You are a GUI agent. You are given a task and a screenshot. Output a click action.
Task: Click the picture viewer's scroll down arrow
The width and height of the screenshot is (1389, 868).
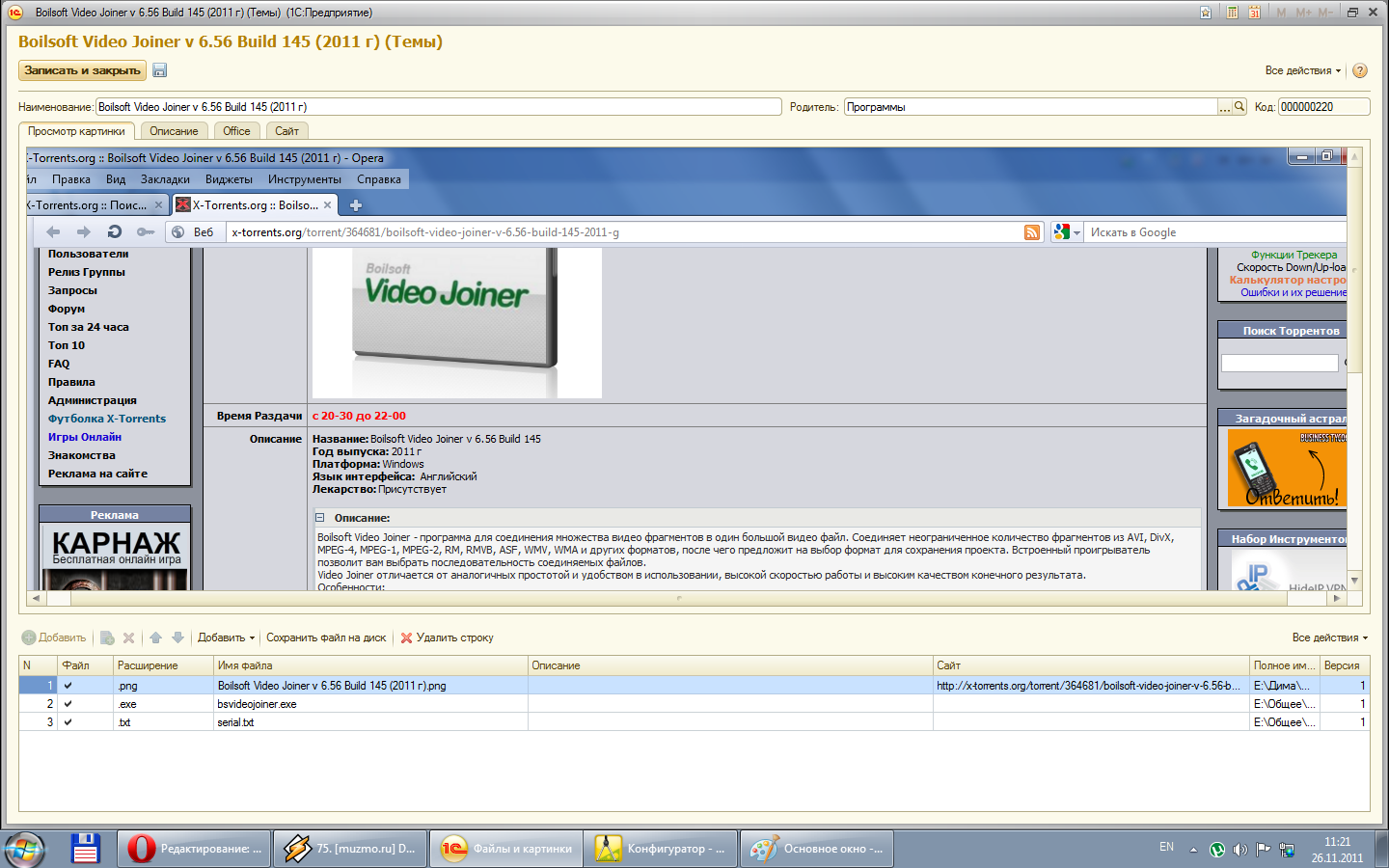(1354, 581)
